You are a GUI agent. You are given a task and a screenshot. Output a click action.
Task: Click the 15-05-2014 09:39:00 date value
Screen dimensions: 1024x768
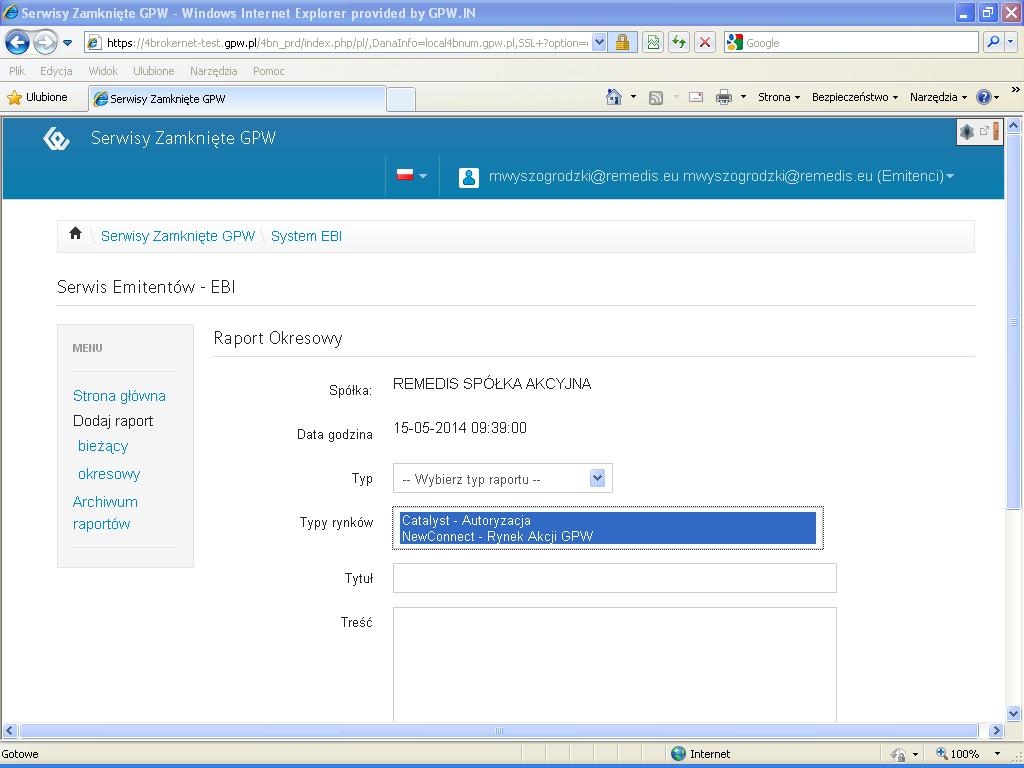tap(460, 428)
